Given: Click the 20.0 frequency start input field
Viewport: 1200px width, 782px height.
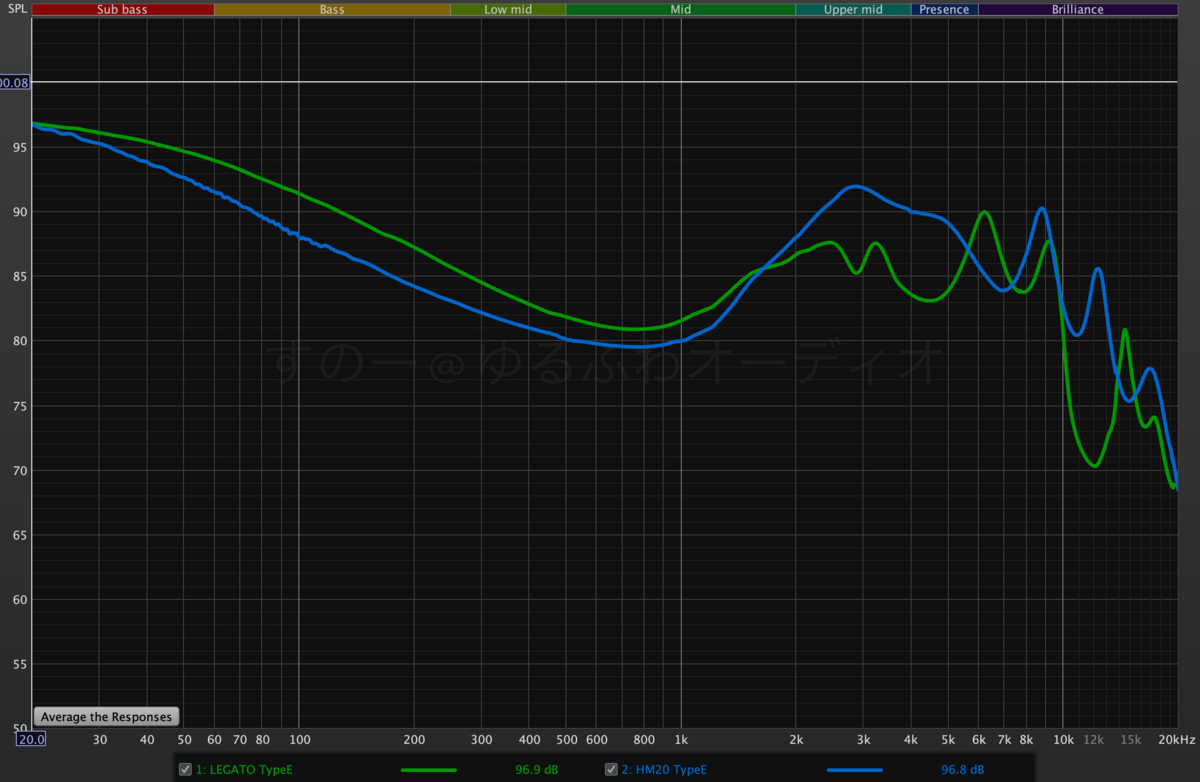Looking at the screenshot, I should [x=31, y=739].
